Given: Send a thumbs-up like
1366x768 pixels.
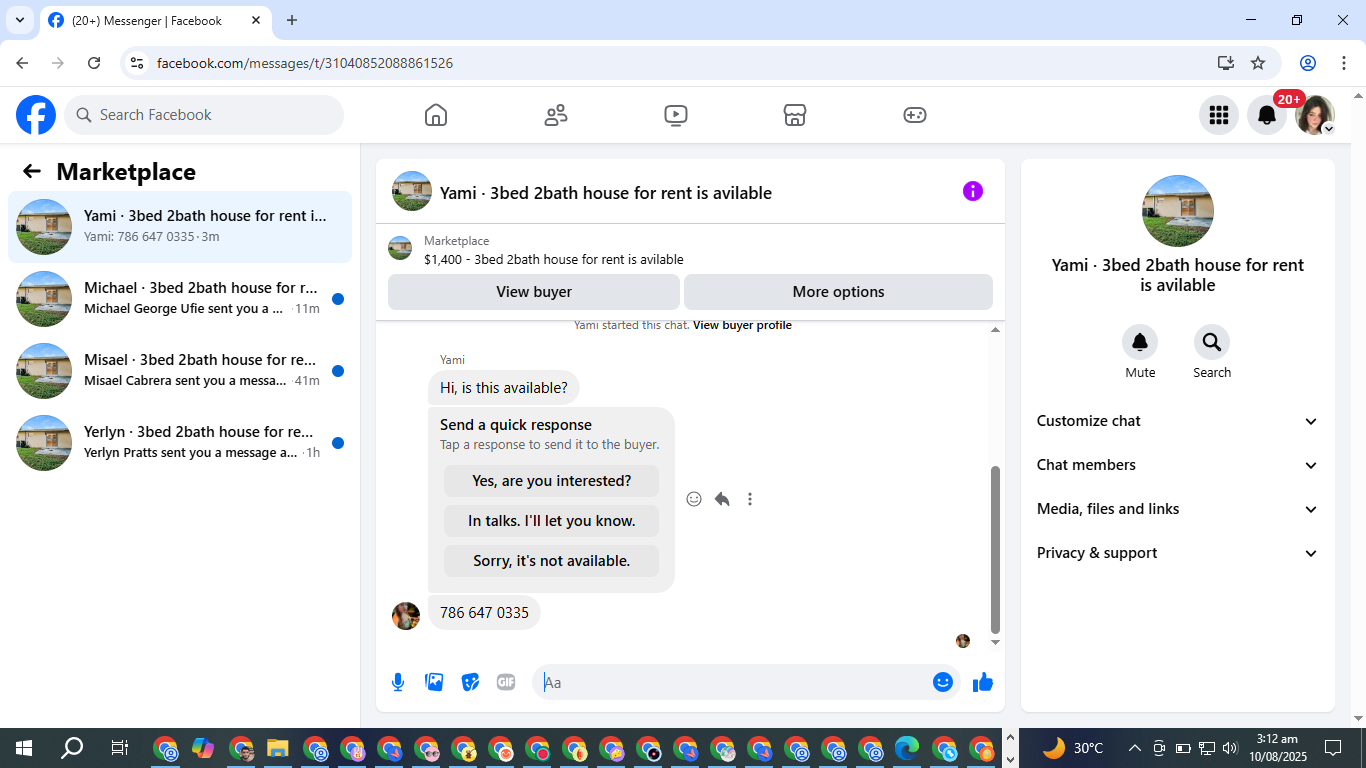Looking at the screenshot, I should (983, 682).
